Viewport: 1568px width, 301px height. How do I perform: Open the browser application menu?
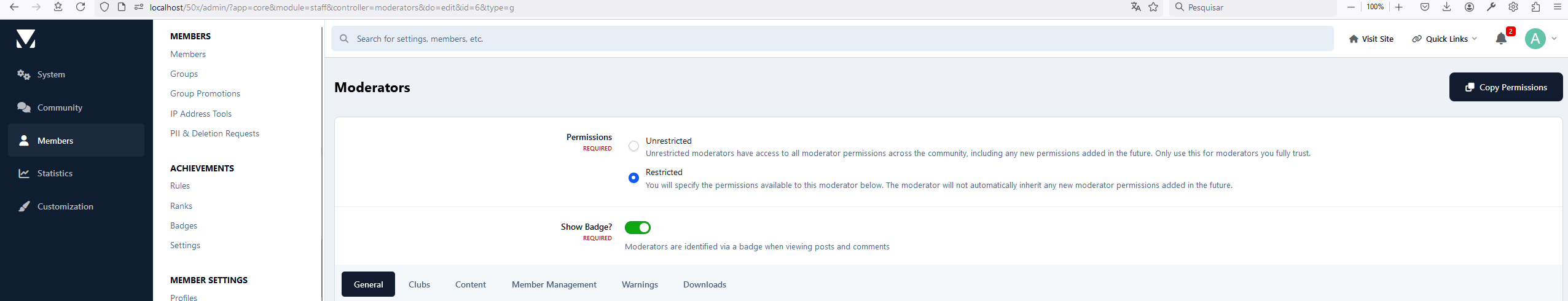pos(1557,7)
